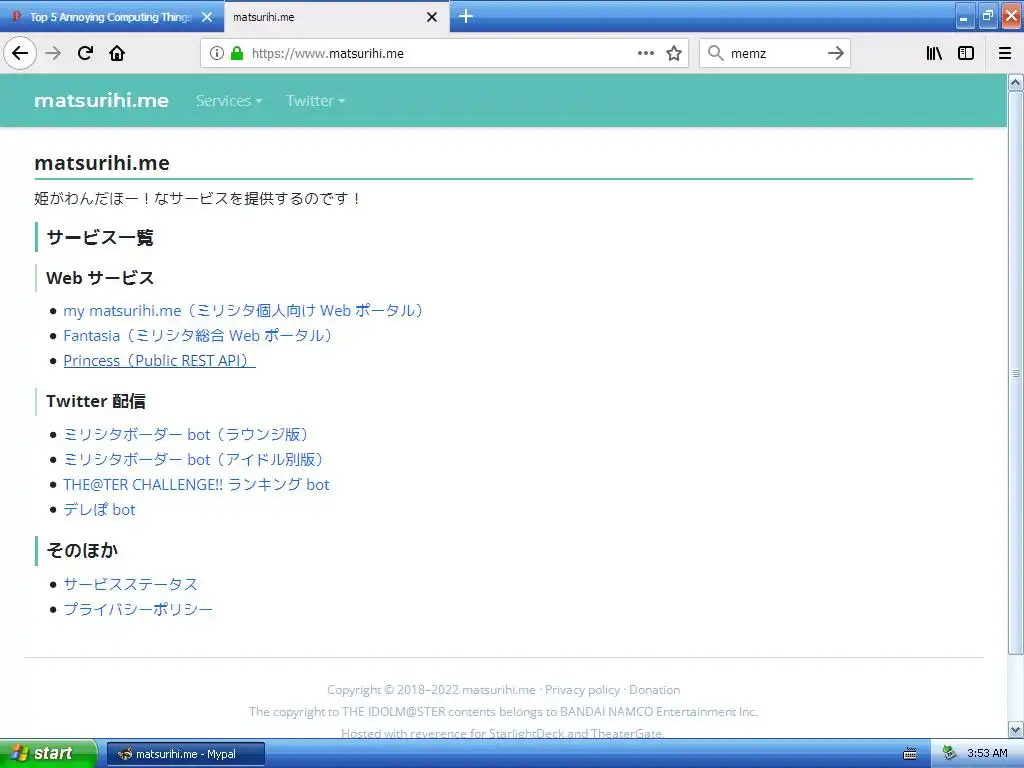Image resolution: width=1024 pixels, height=768 pixels.
Task: Click the 3:53 AM taskbar clock
Action: tap(987, 754)
